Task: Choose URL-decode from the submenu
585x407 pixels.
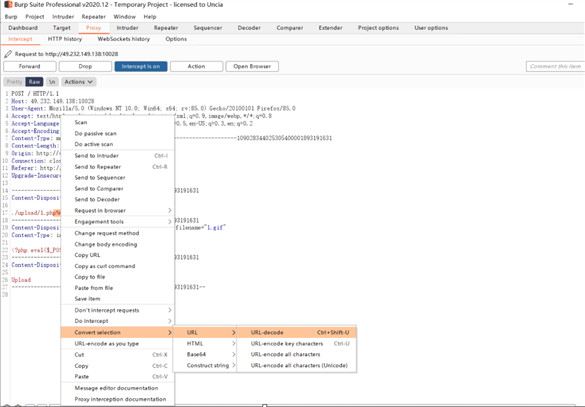Action: tap(297, 332)
